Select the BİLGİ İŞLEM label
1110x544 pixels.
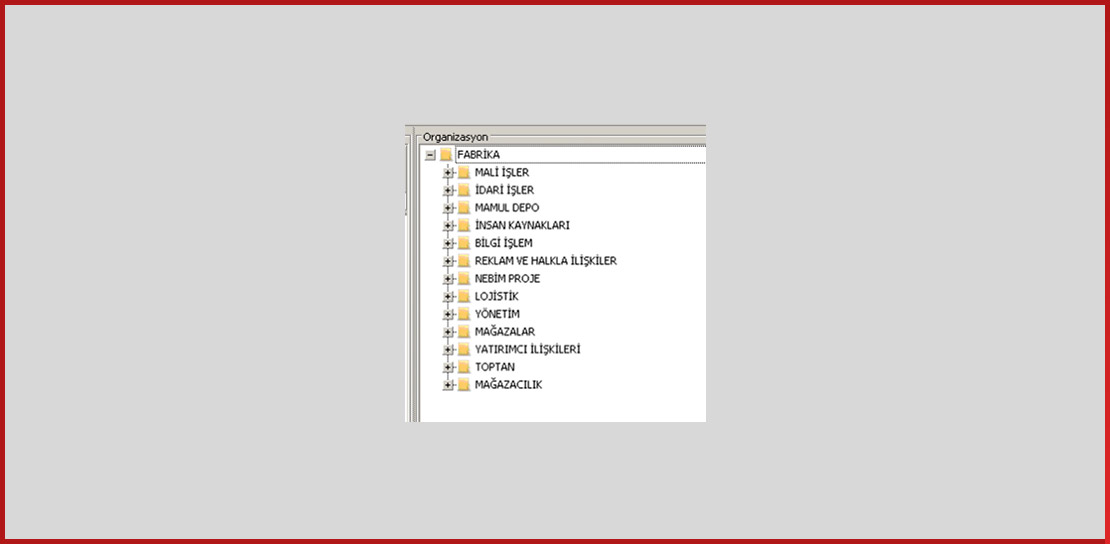[x=503, y=243]
